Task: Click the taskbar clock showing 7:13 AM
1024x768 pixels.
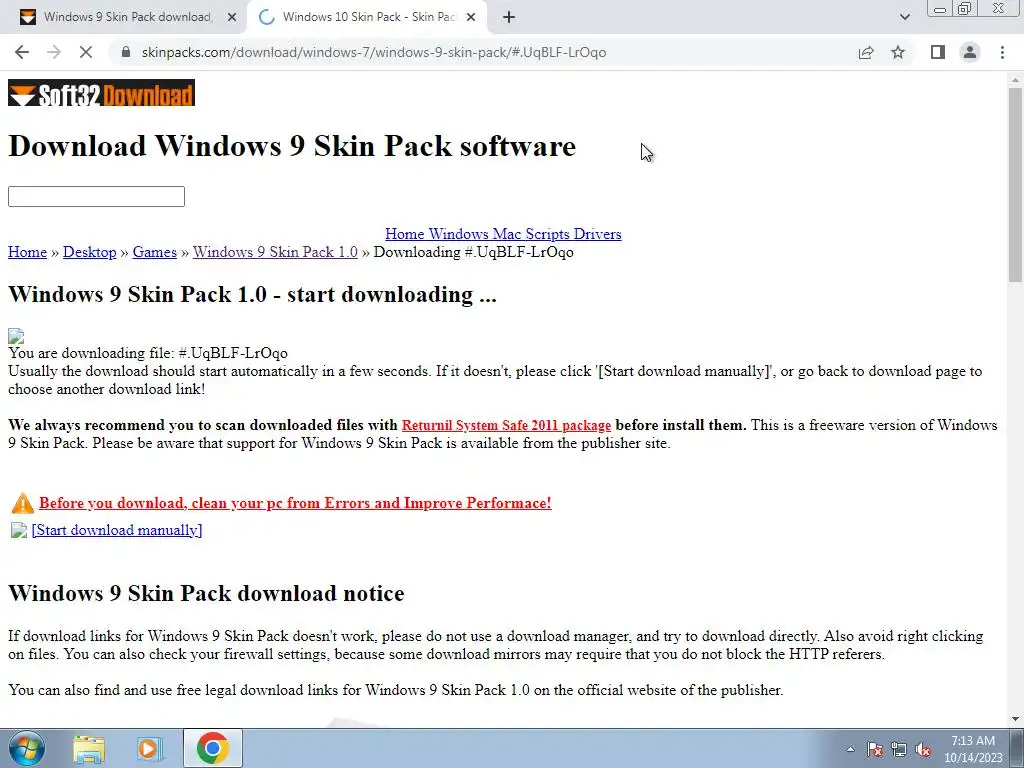Action: click(973, 749)
